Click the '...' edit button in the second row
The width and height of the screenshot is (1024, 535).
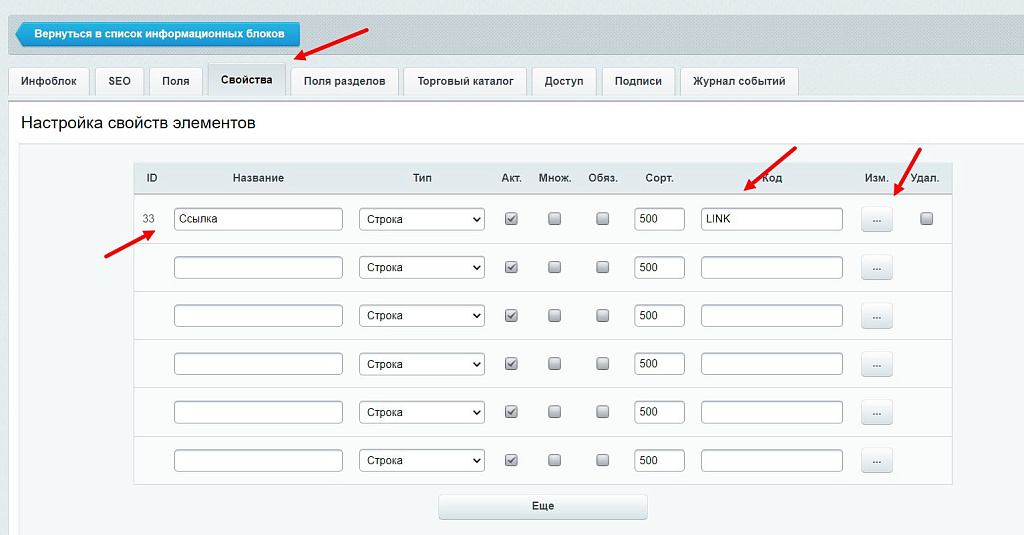pos(876,267)
